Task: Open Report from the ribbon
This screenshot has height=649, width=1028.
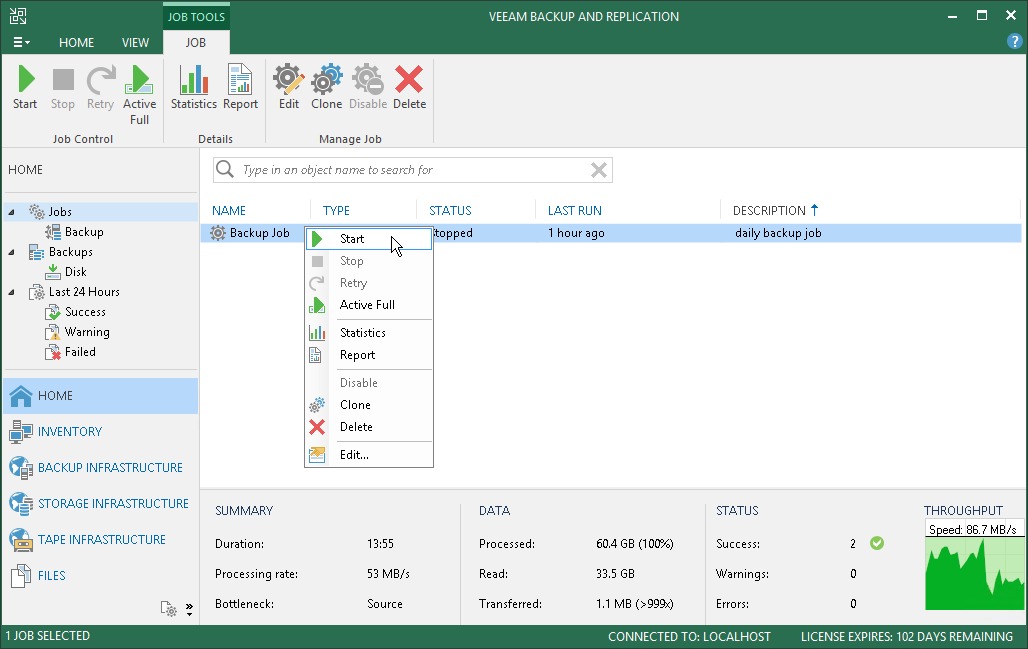Action: pyautogui.click(x=240, y=87)
